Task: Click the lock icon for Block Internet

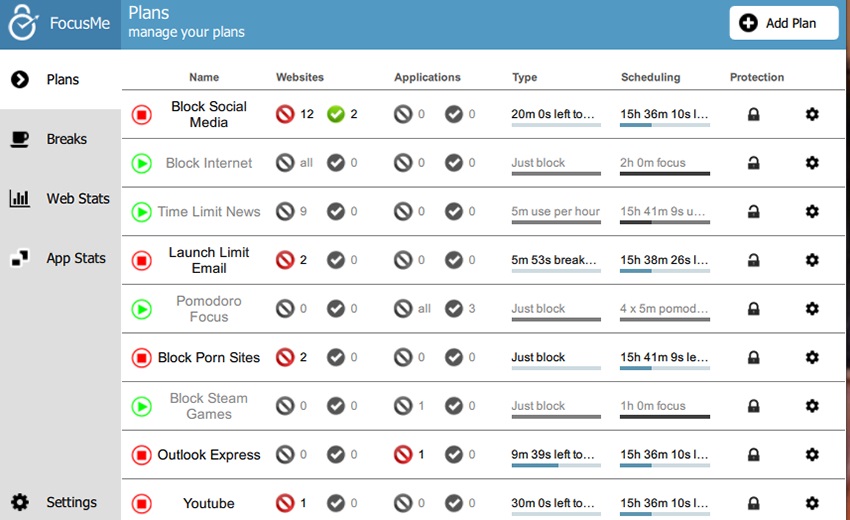Action: [x=754, y=163]
